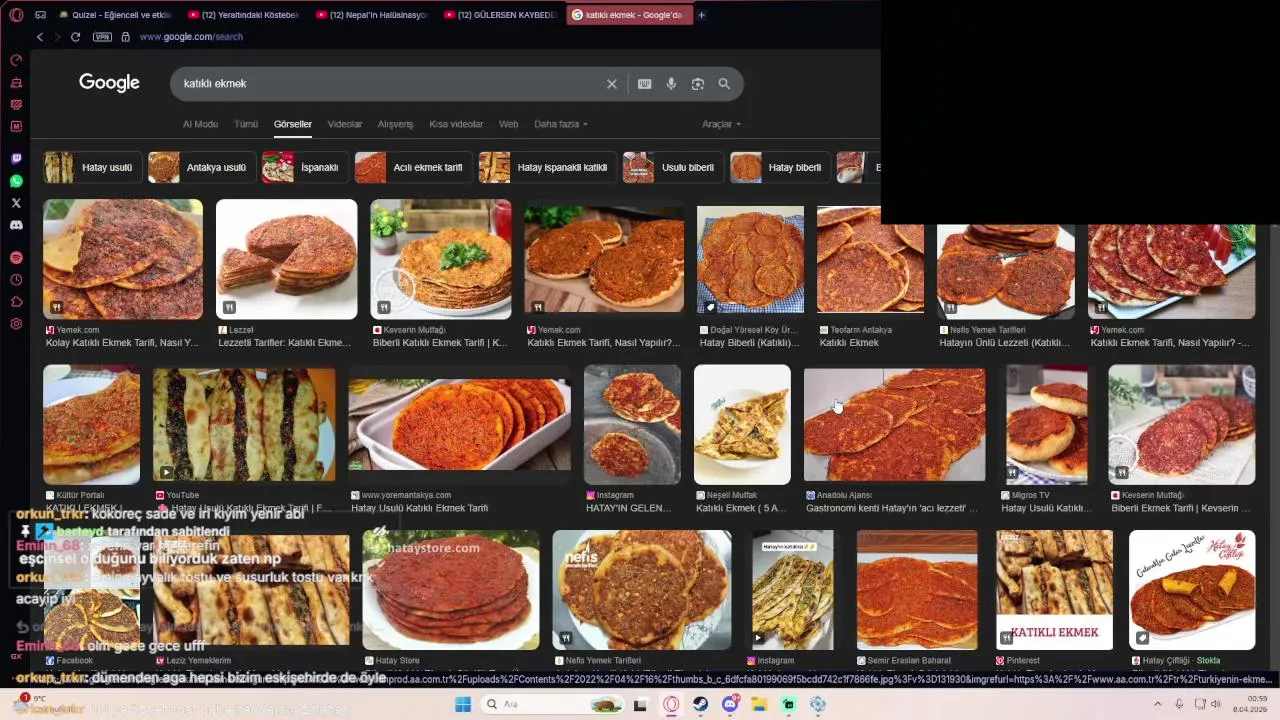Open Yemek.com Kolay Katıklı Ekmek image
Image resolution: width=1280 pixels, height=720 pixels.
pos(123,259)
